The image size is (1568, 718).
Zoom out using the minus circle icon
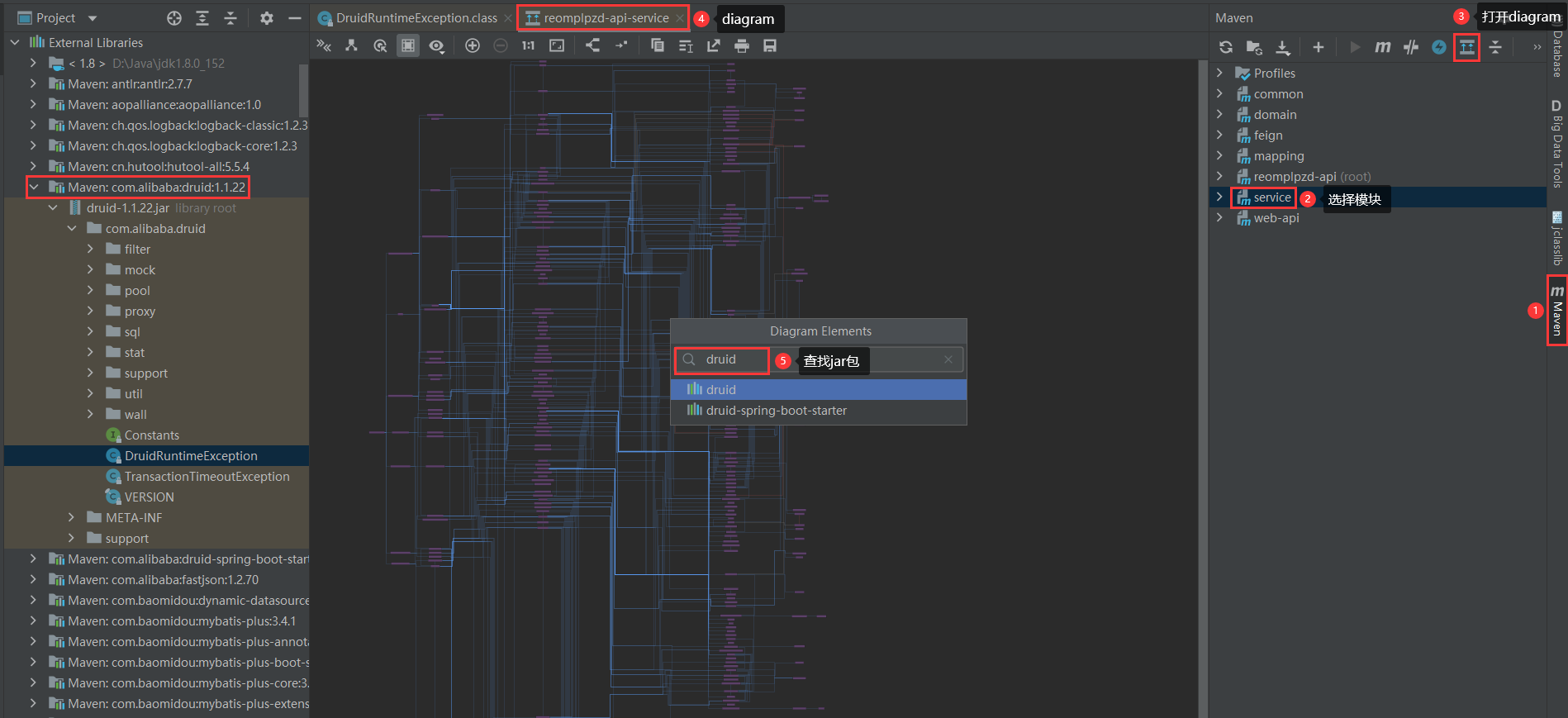(501, 45)
